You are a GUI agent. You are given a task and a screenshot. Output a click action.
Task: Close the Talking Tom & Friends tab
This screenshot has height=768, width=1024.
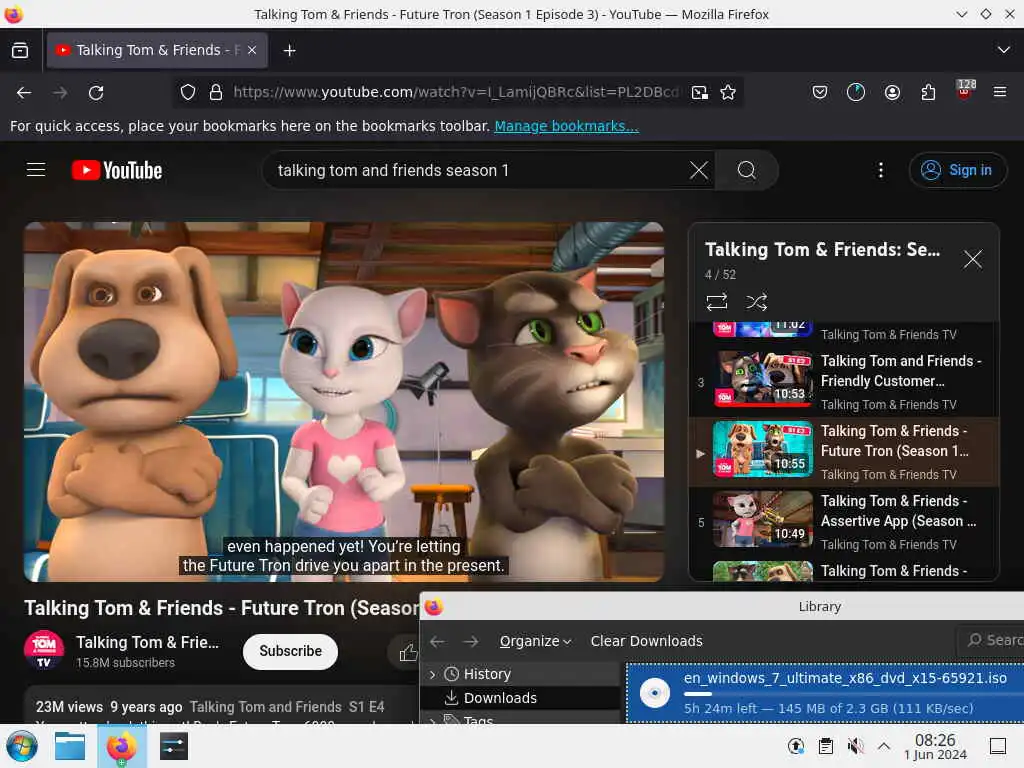[x=252, y=50]
